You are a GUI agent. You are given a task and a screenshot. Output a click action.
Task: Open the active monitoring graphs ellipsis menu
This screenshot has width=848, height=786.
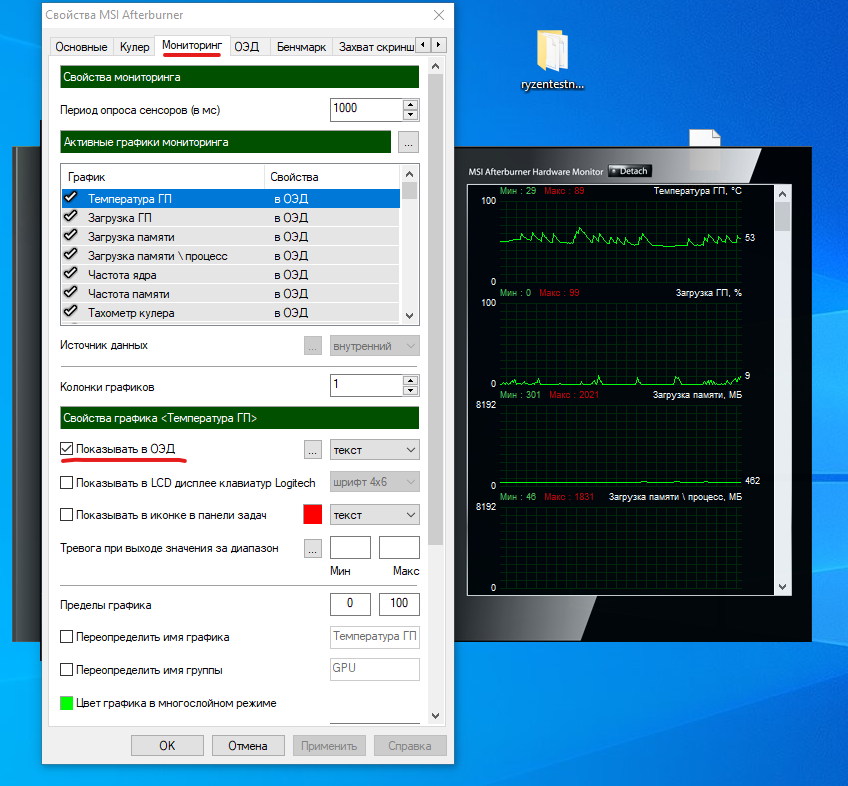[408, 142]
